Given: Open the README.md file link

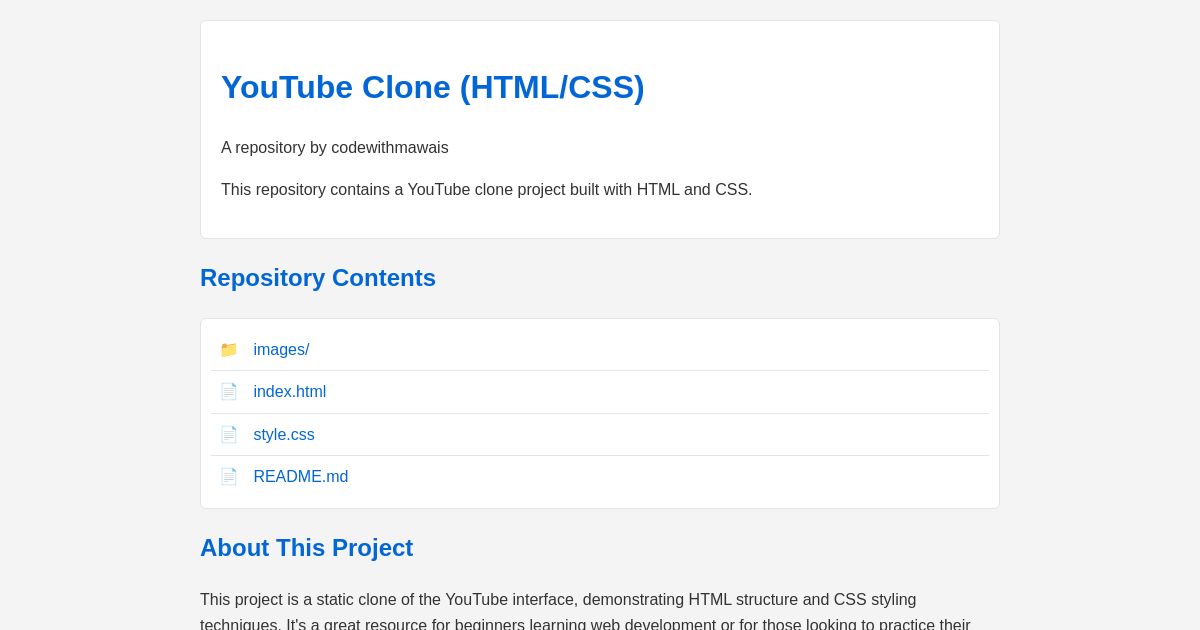Looking at the screenshot, I should 300,477.
